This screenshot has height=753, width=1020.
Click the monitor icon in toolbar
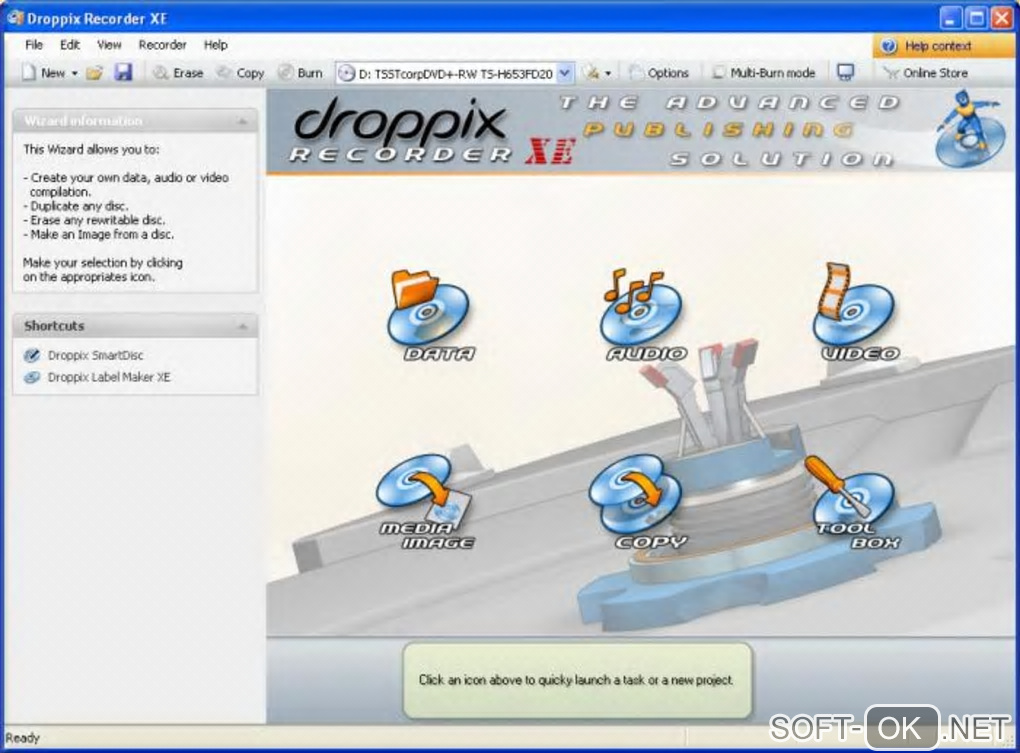point(846,72)
